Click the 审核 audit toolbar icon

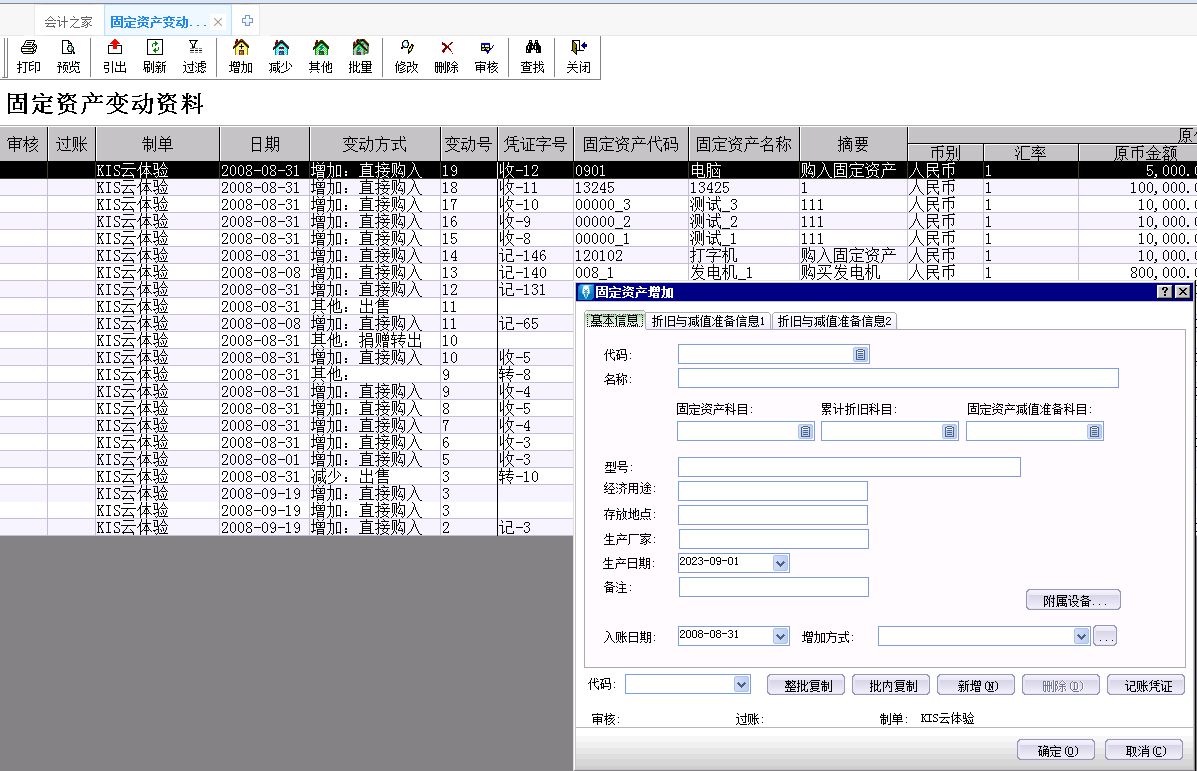tap(486, 57)
